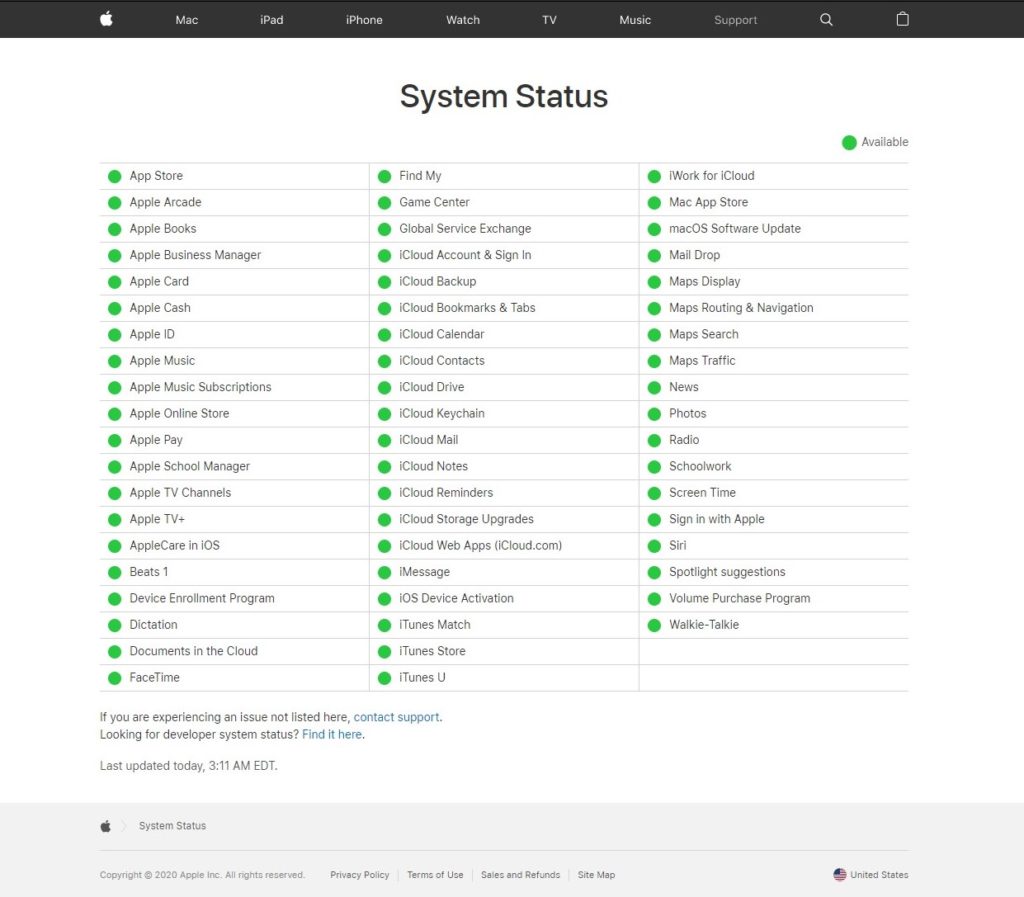Open search using the magnifier icon

pos(825,19)
